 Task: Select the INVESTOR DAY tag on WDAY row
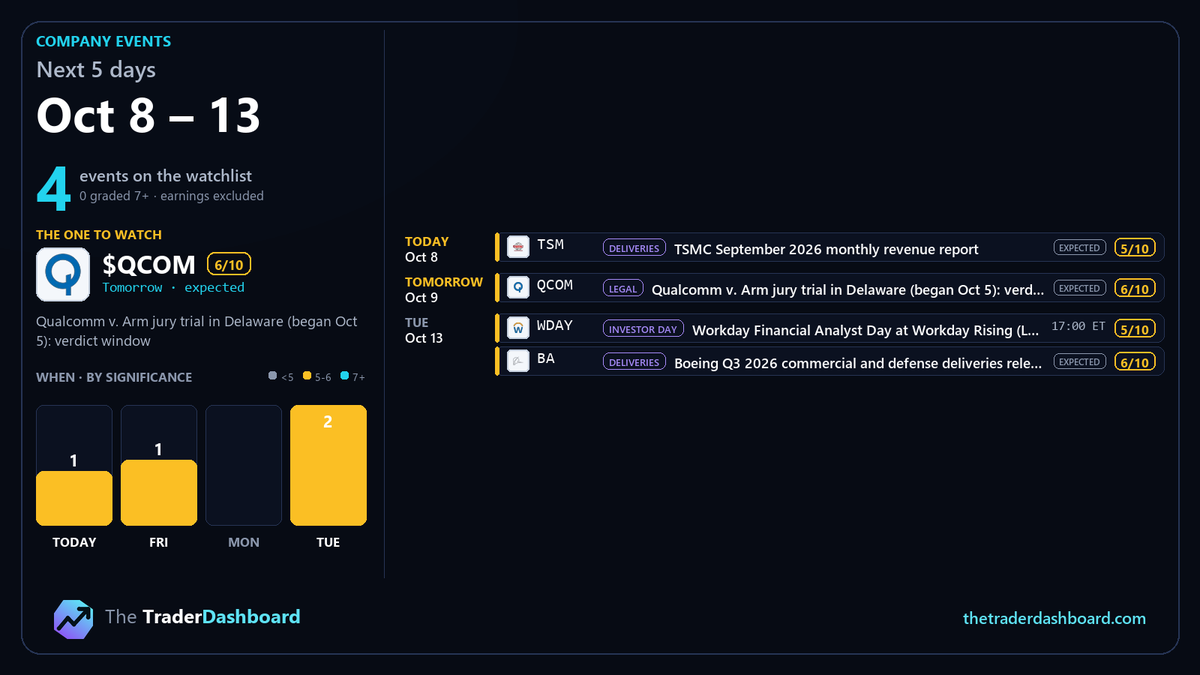[x=643, y=329]
